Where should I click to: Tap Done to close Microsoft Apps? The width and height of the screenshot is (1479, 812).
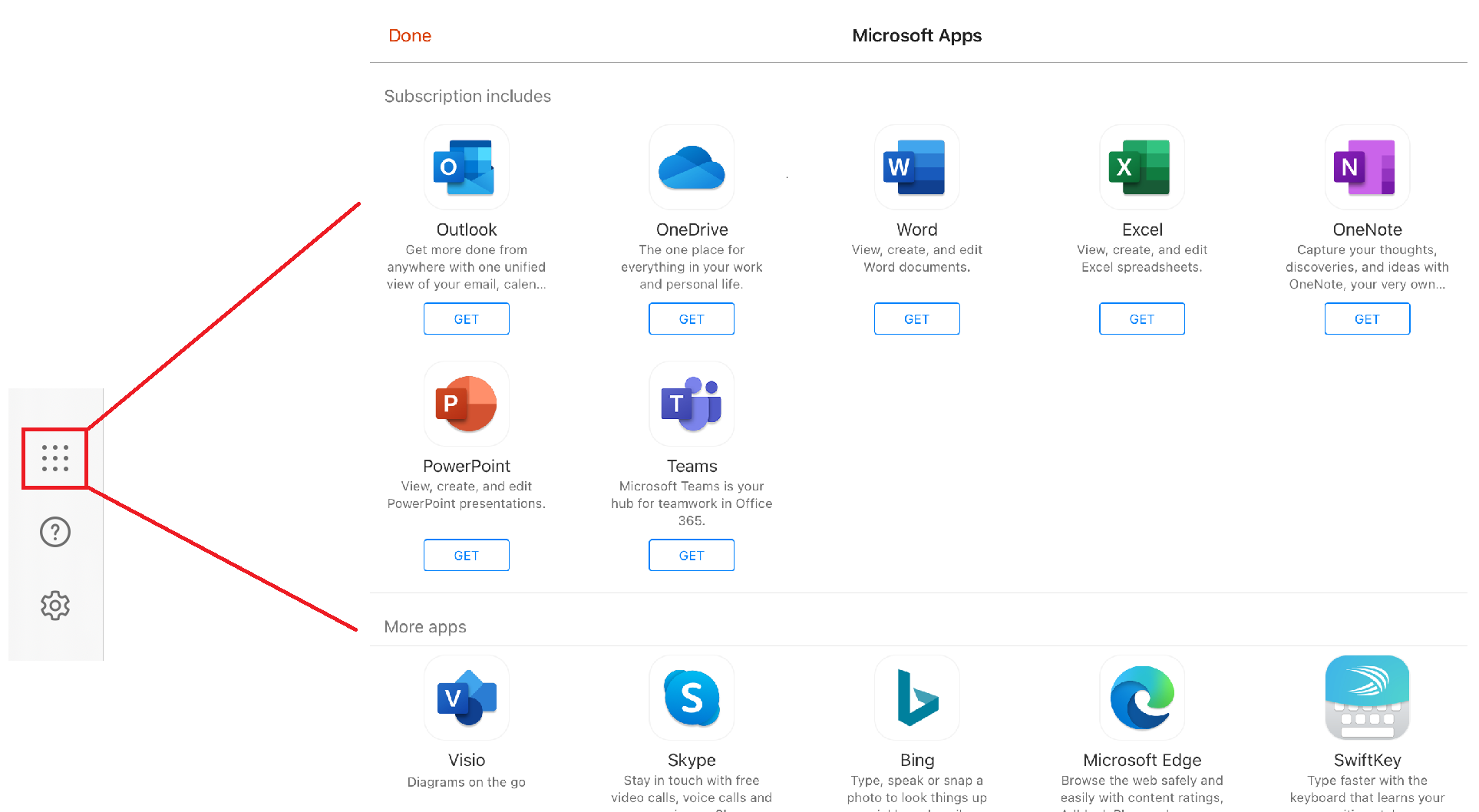(410, 35)
